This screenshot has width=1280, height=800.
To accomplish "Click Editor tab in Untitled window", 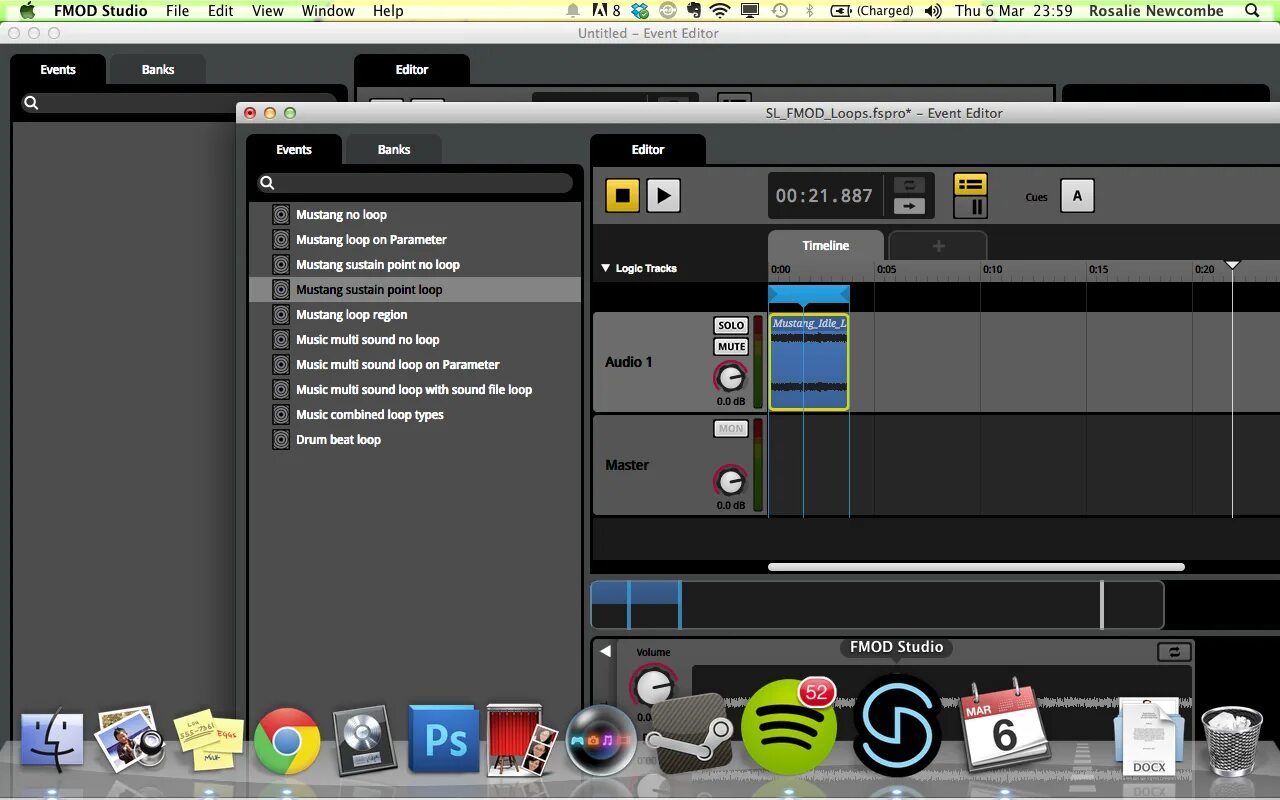I will [x=412, y=69].
